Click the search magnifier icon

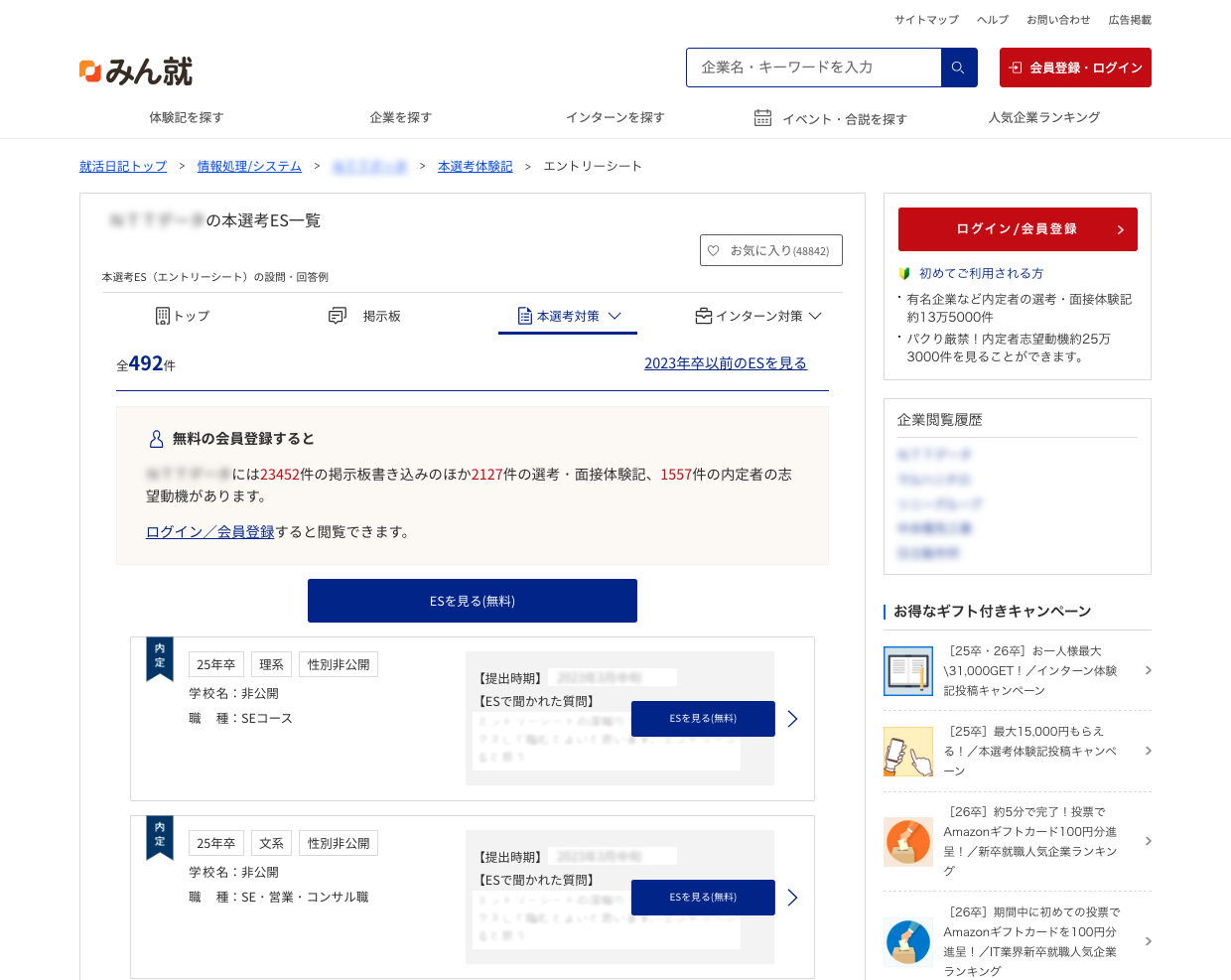pos(957,68)
